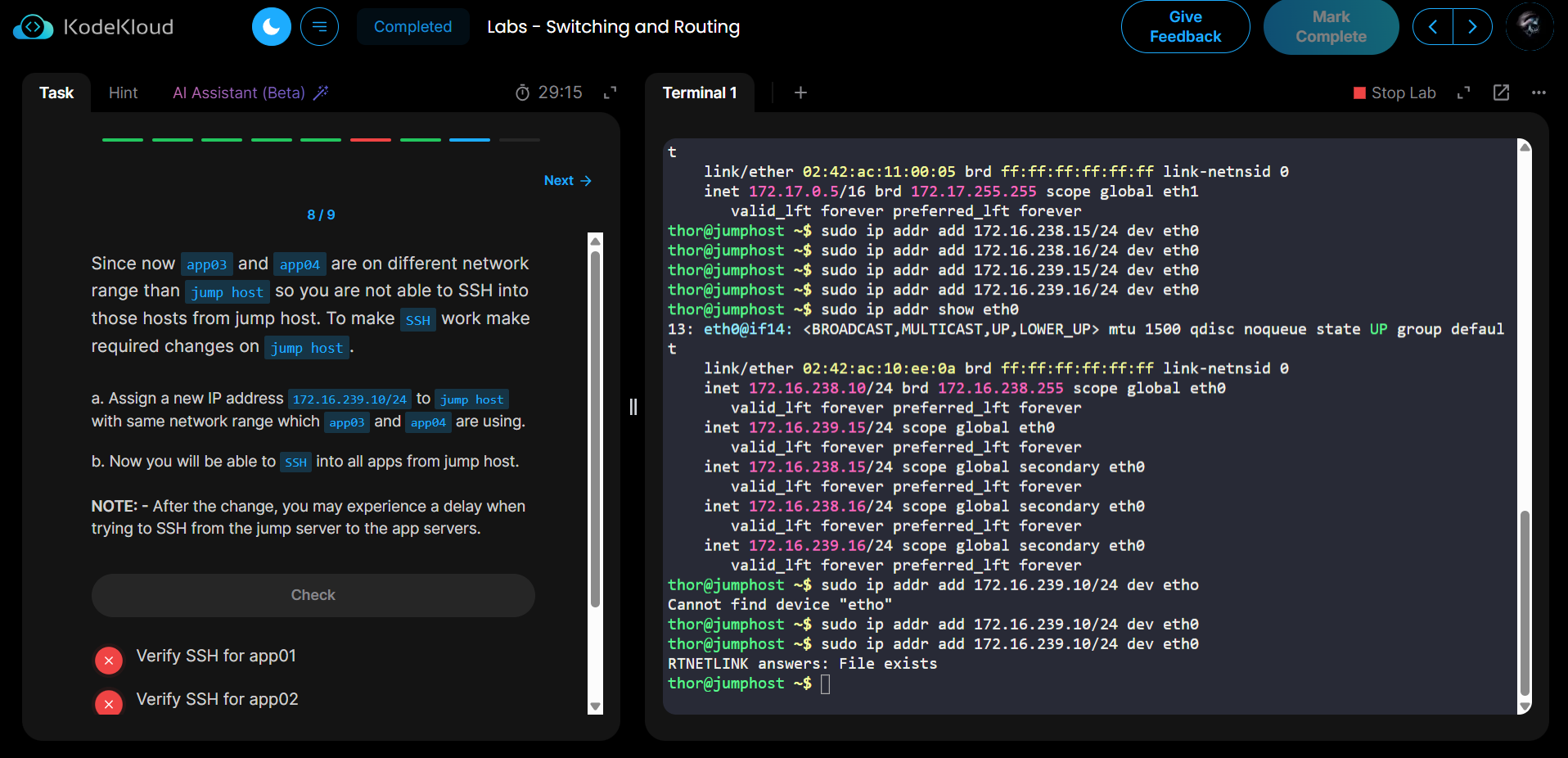The width and height of the screenshot is (1568, 758).
Task: Click the Next question link
Action: click(567, 180)
